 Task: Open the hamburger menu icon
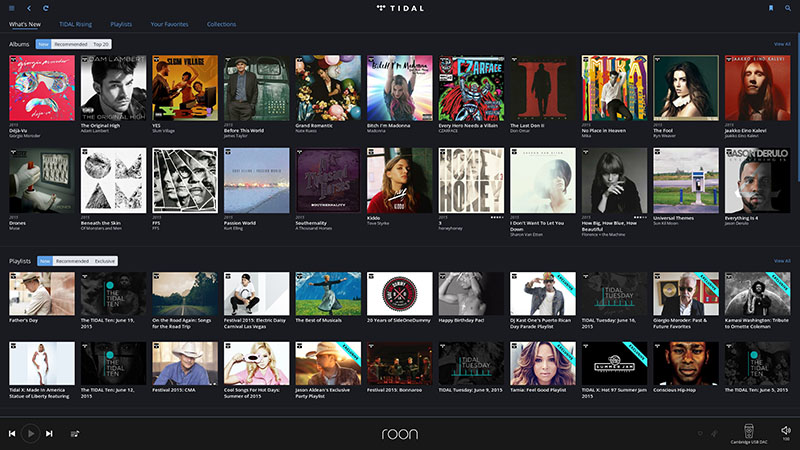(12, 8)
